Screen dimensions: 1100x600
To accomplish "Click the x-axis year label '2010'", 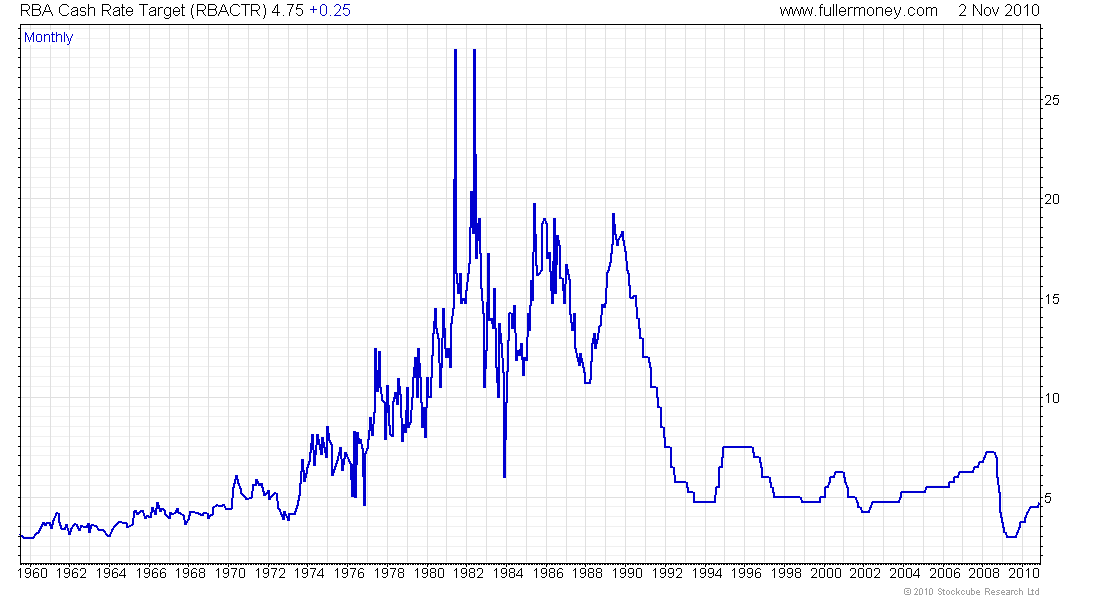I will tap(1024, 573).
